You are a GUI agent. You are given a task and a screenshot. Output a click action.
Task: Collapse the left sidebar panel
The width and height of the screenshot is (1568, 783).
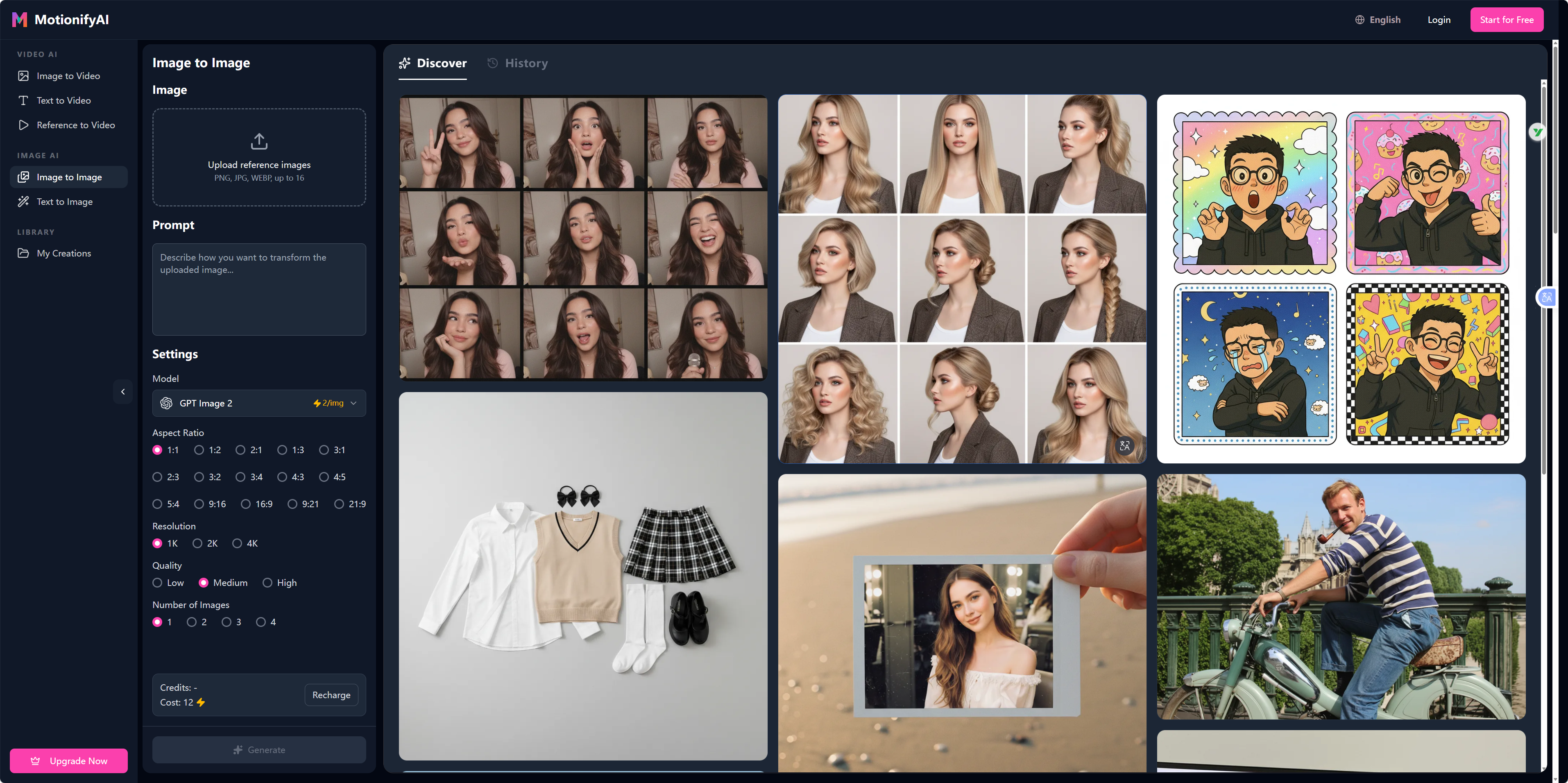click(123, 392)
